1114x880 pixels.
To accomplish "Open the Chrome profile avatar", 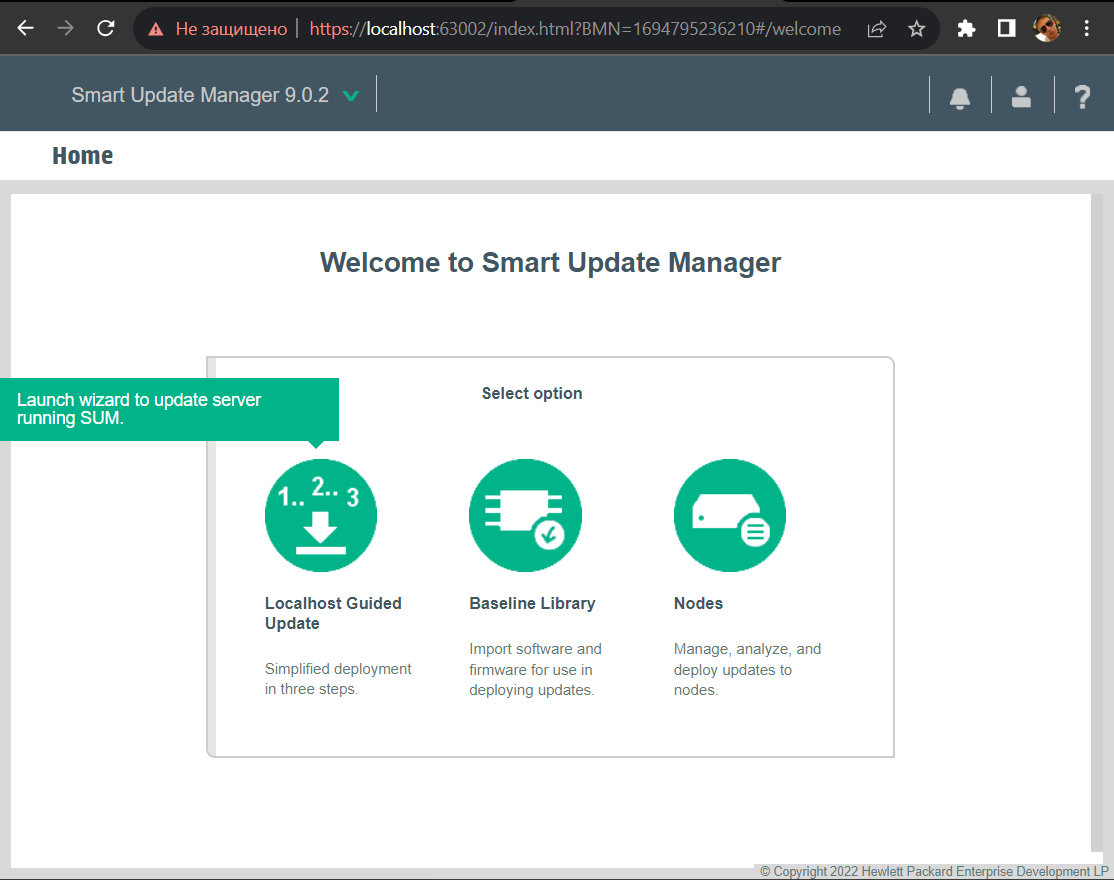I will click(1047, 29).
